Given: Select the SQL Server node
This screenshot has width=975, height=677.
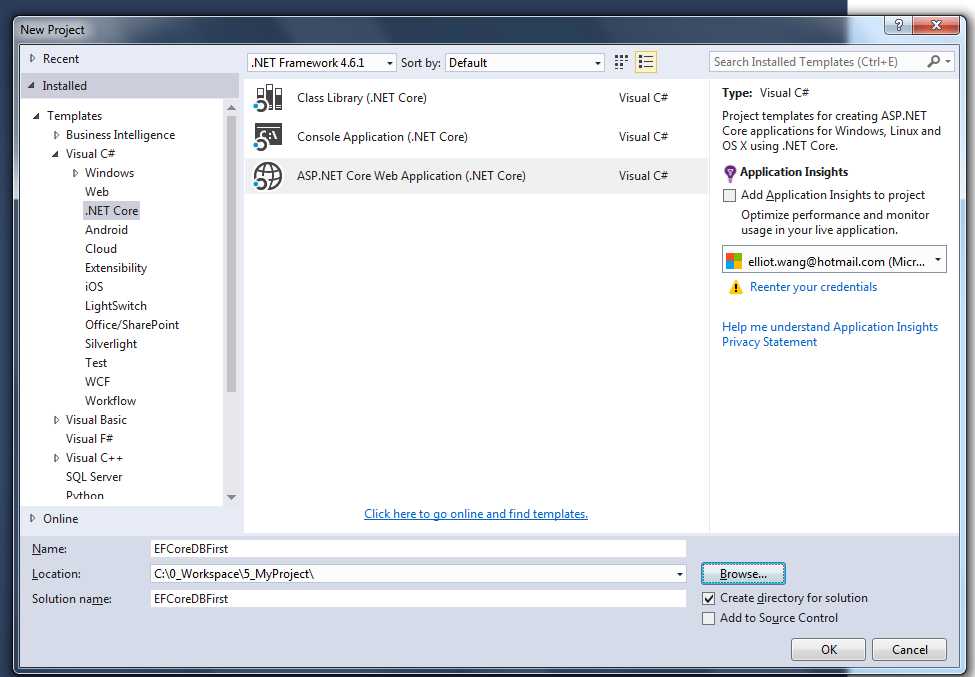Looking at the screenshot, I should pos(94,477).
